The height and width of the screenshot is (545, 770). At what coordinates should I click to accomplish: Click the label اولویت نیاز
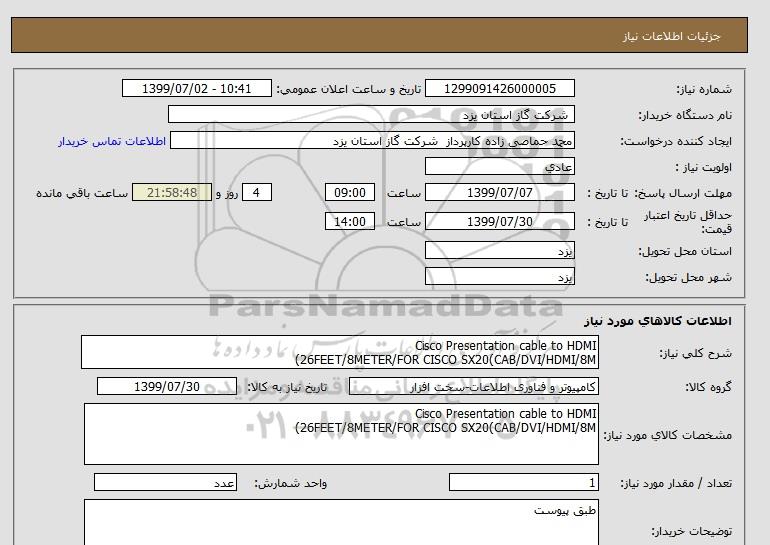(x=704, y=167)
